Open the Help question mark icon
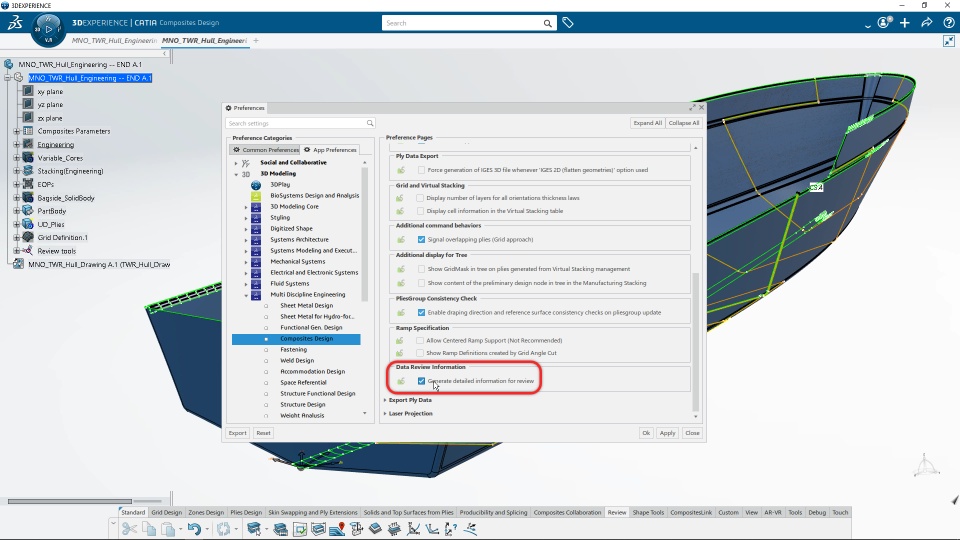Screen dimensions: 960x540 click(948, 23)
